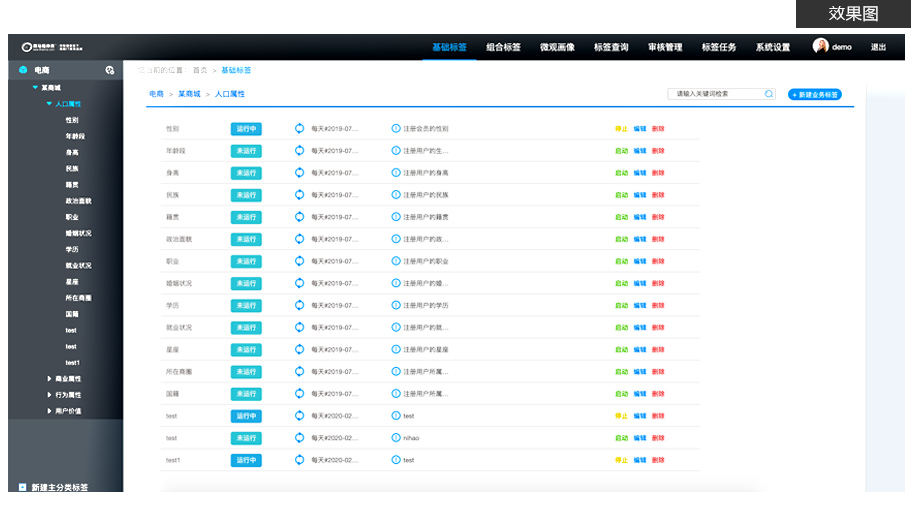The image size is (911, 525).
Task: Click the info icon beside nihao
Action: point(396,438)
